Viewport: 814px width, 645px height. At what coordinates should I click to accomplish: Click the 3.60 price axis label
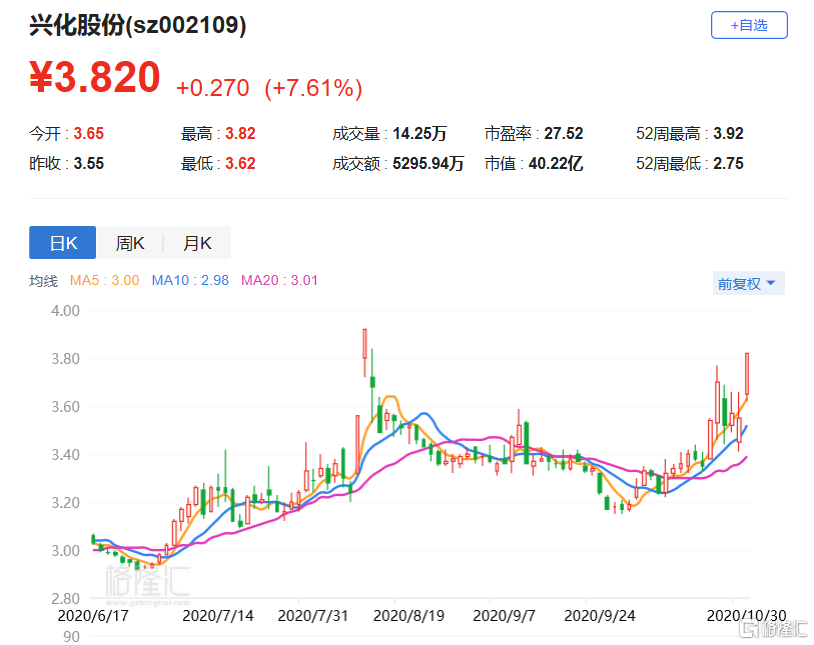(65, 406)
